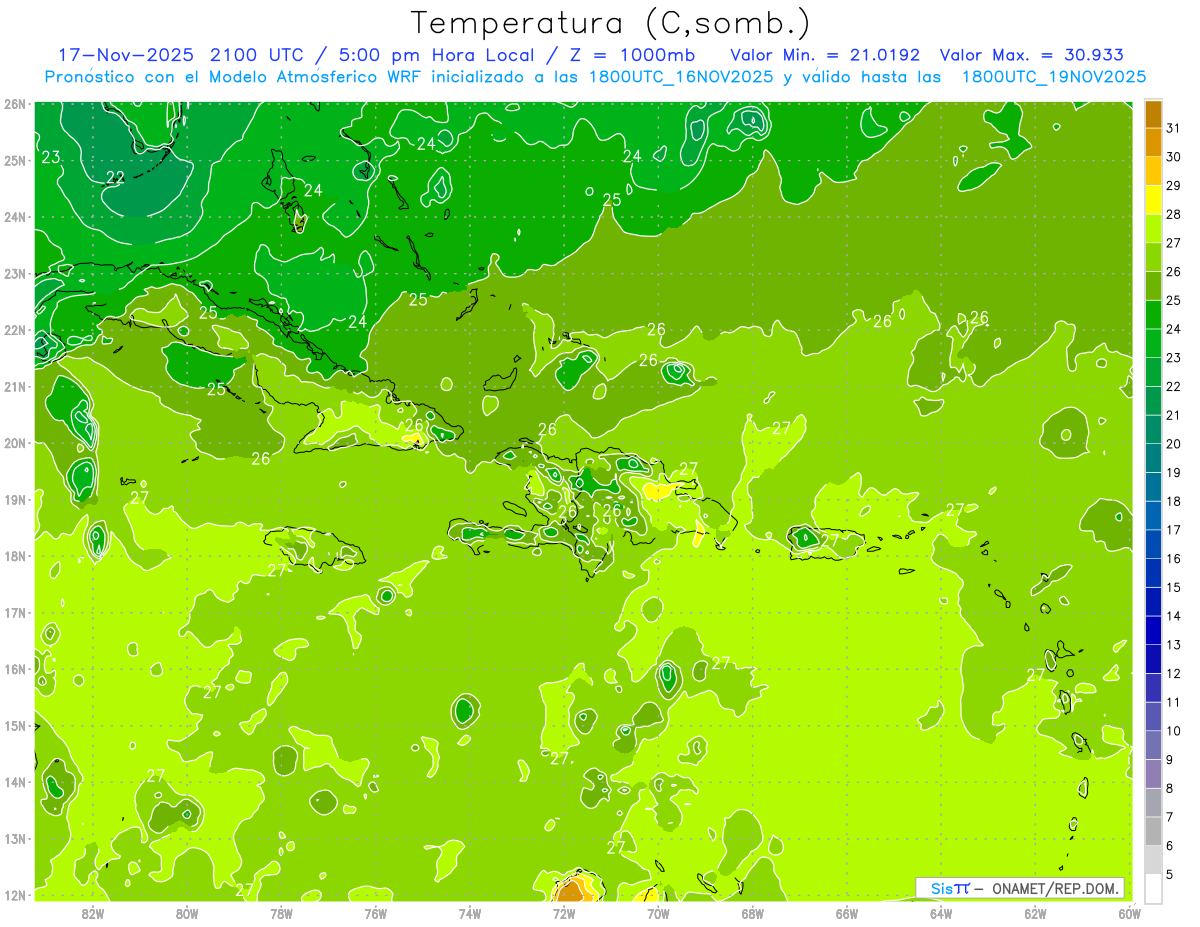Pick the orange swatch between 30 and 31
The height and width of the screenshot is (927, 1200).
coord(1153,142)
